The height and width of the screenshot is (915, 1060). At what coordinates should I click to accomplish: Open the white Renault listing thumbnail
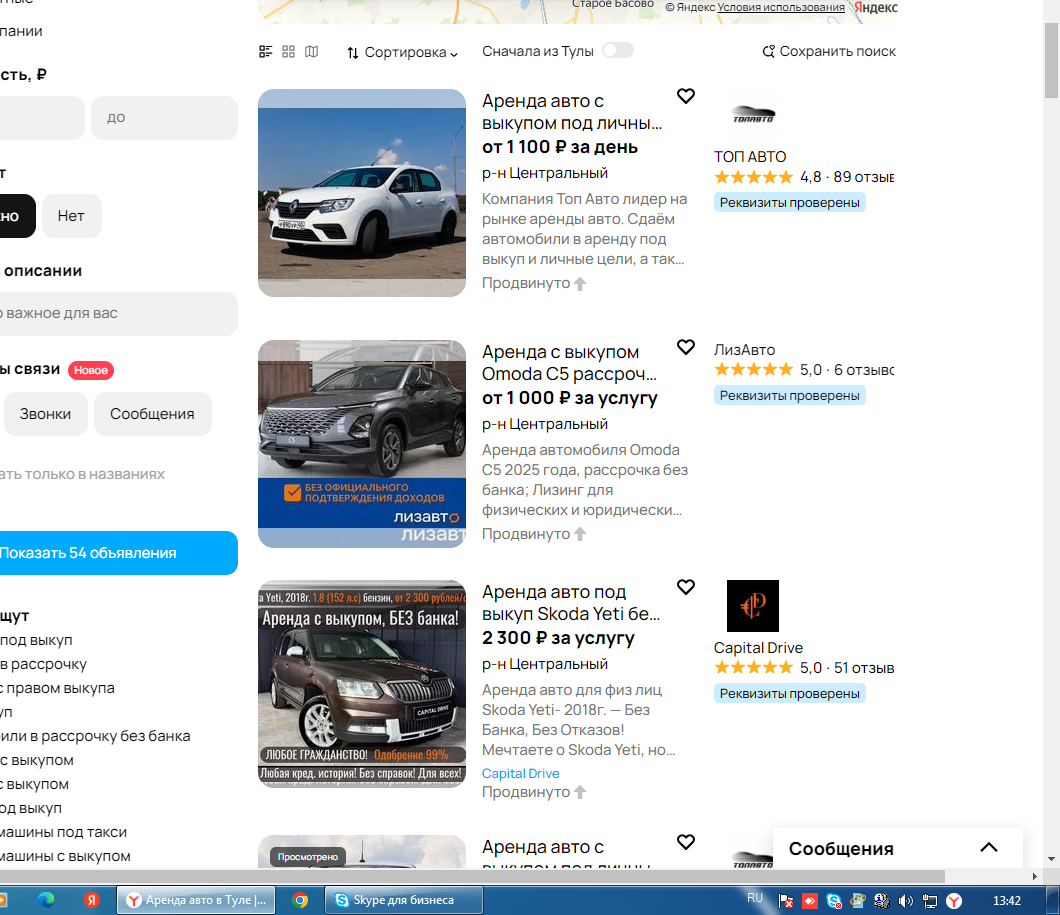pos(362,193)
